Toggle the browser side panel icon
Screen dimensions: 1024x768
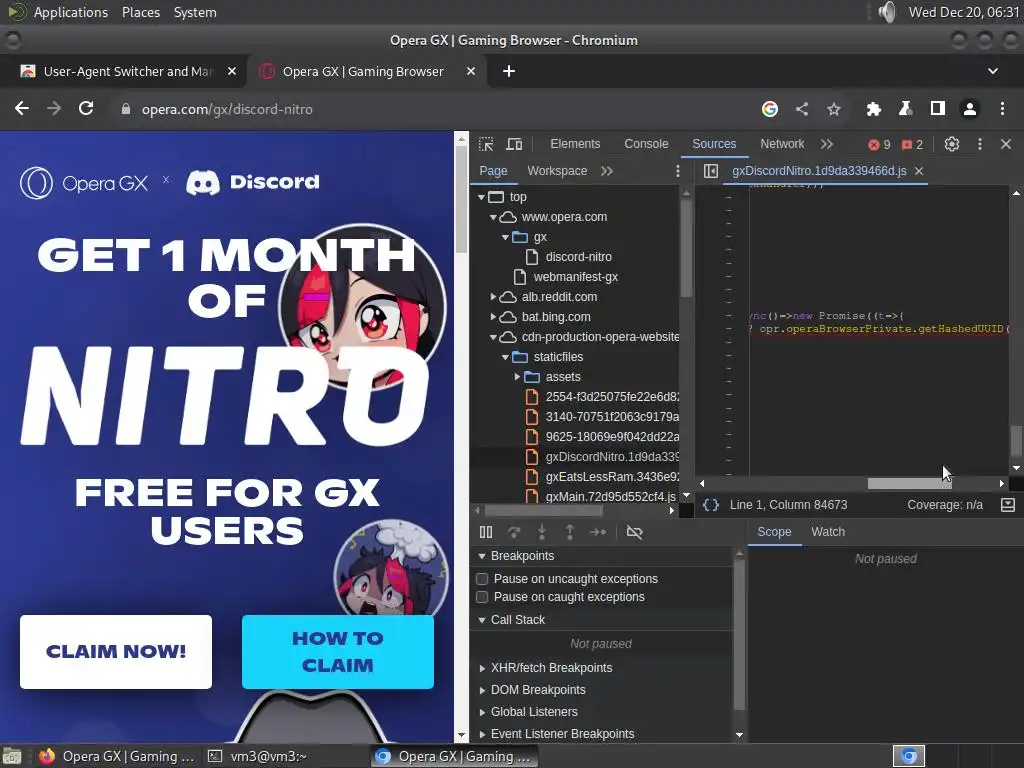tap(938, 108)
